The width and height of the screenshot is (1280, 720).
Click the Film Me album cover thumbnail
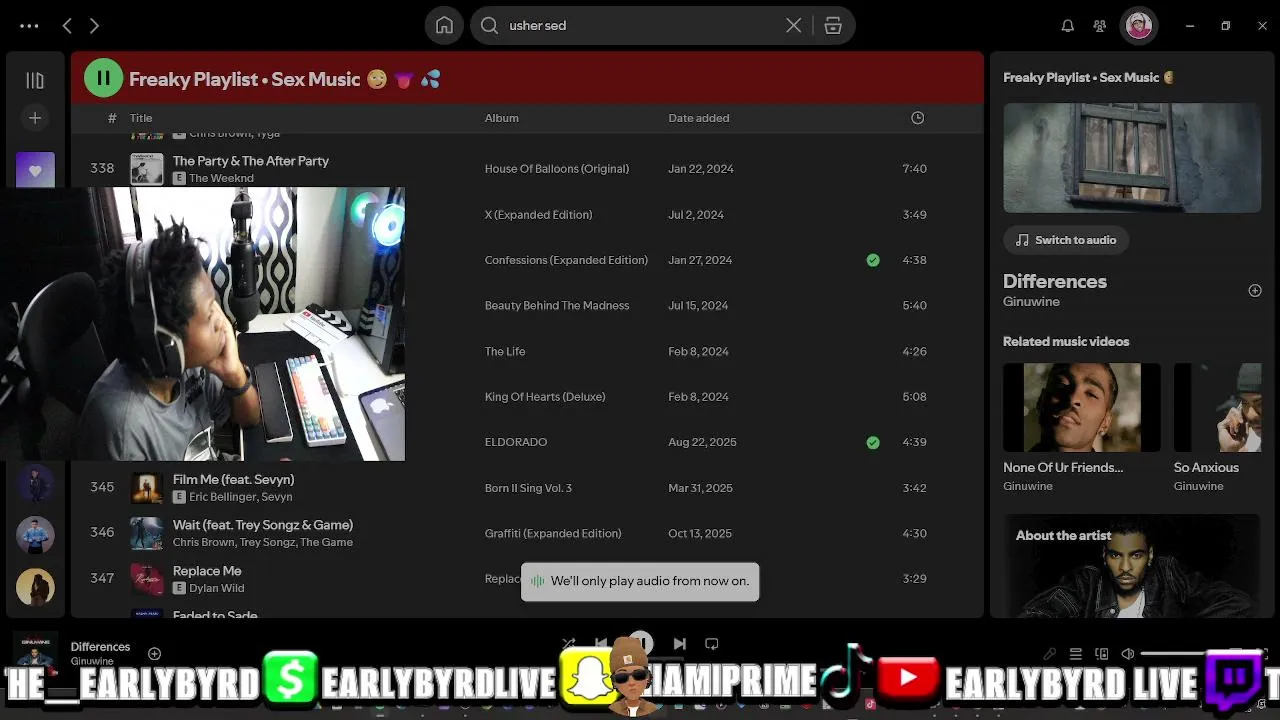[x=147, y=488]
